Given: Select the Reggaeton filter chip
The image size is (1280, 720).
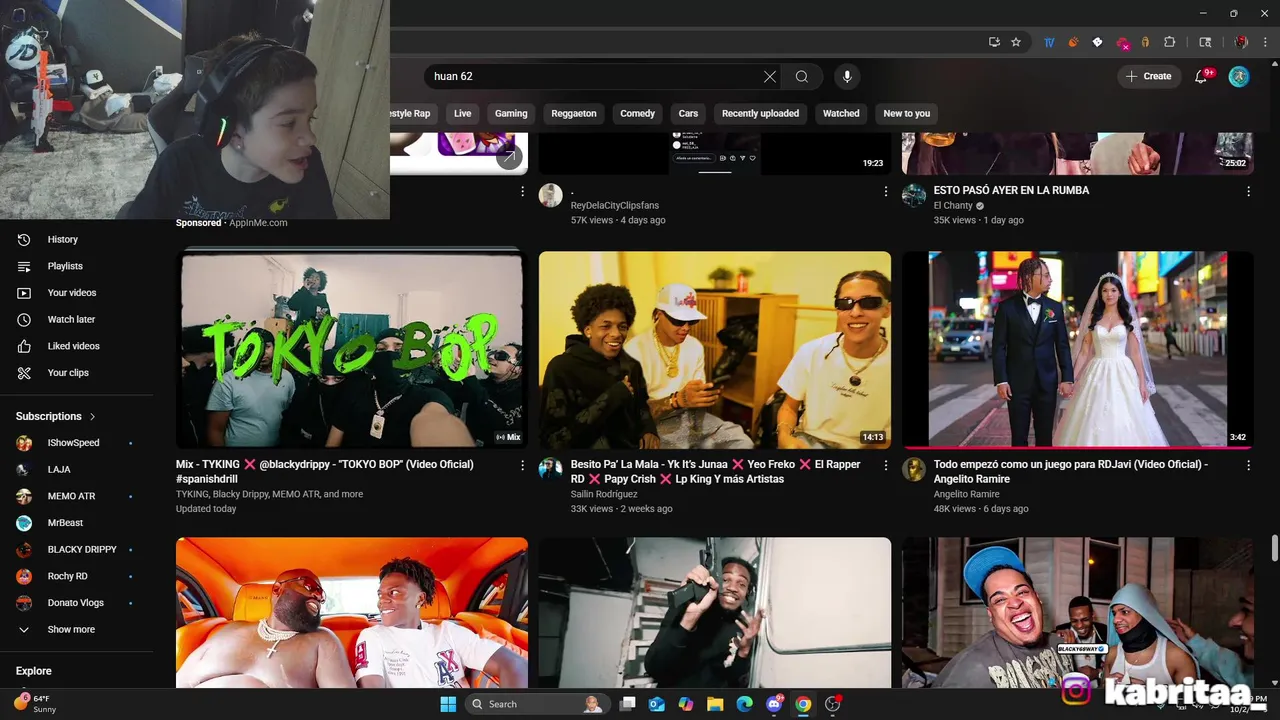Looking at the screenshot, I should 574,113.
